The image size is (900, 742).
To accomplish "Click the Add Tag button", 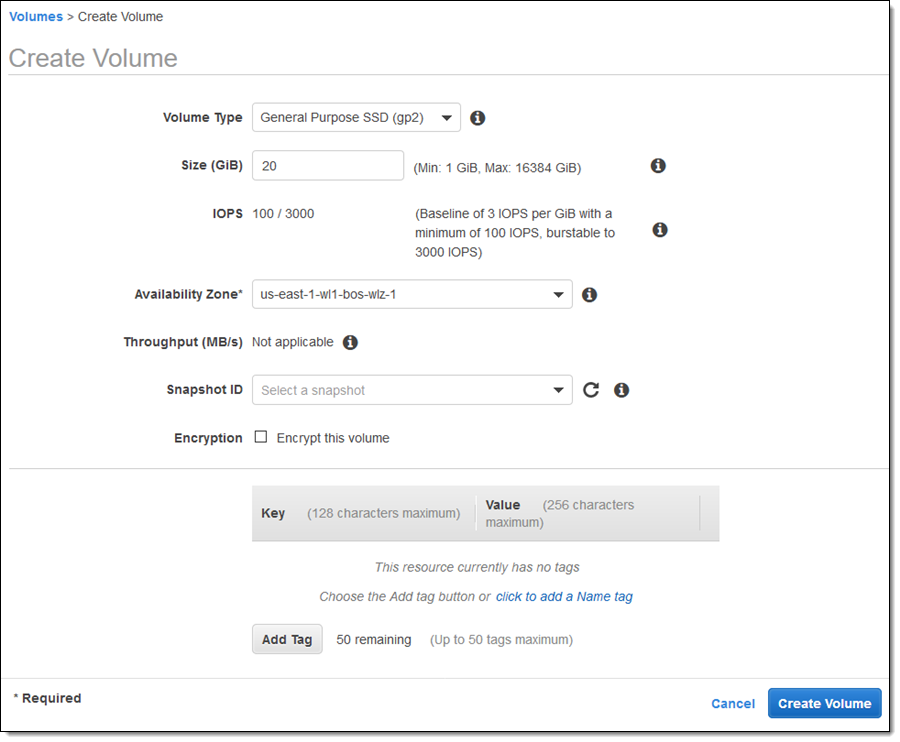I will 287,640.
